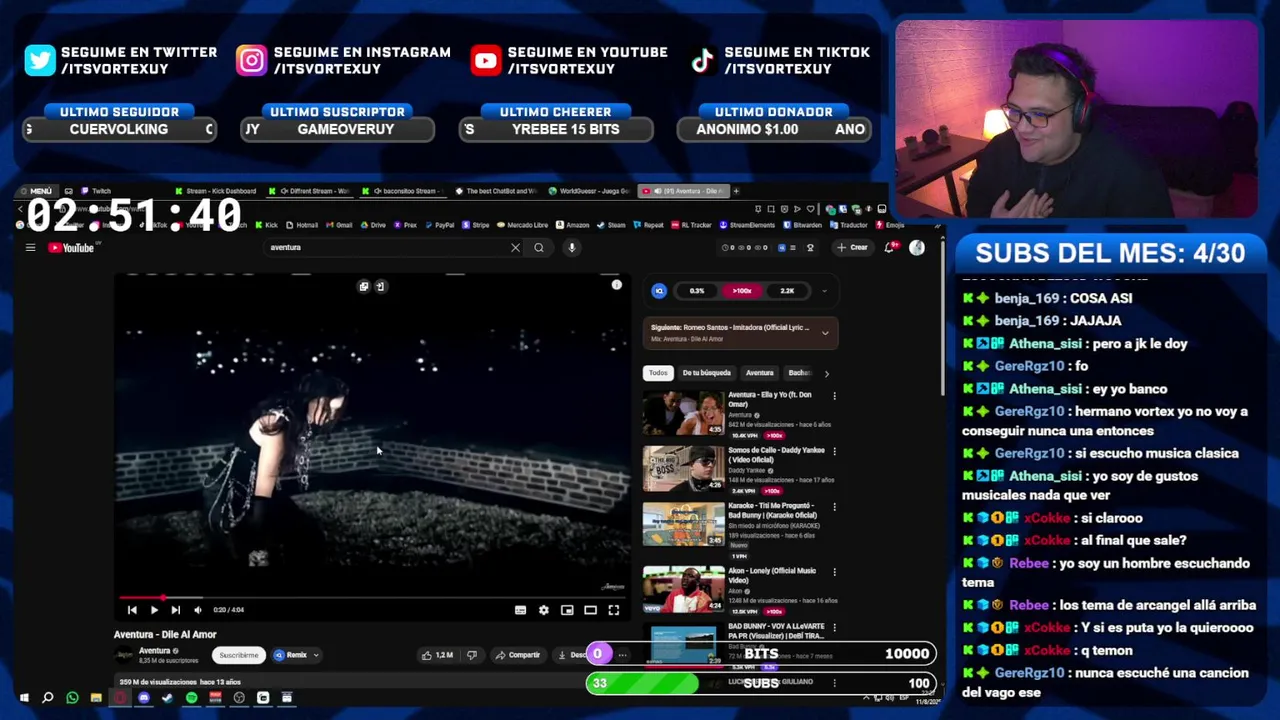Image resolution: width=1280 pixels, height=720 pixels.
Task: Skip to previous video in player
Action: click(132, 610)
